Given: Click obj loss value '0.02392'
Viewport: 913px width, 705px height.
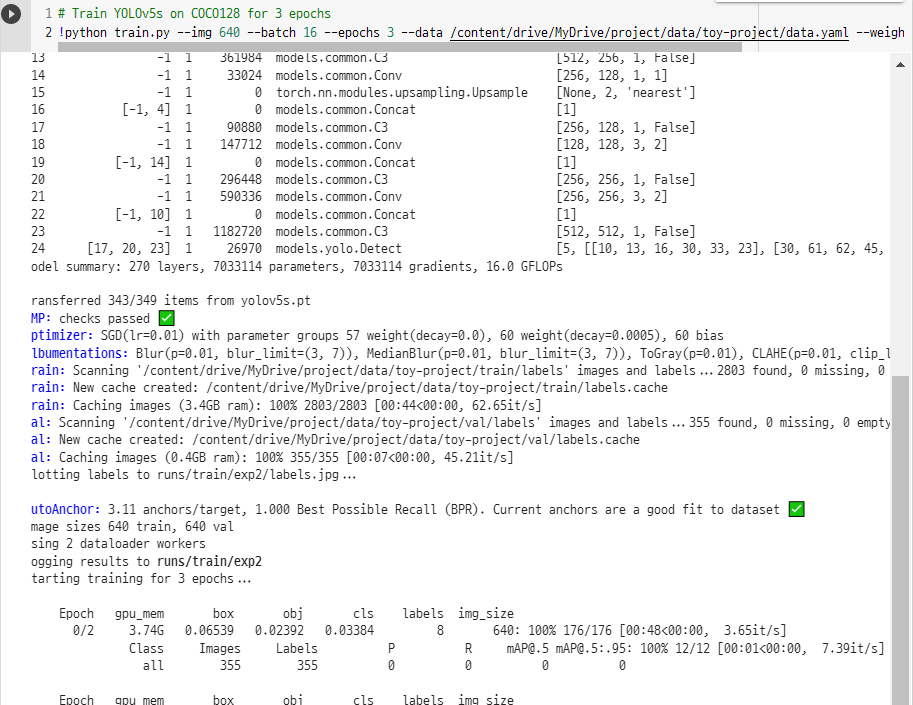Looking at the screenshot, I should click(x=279, y=630).
